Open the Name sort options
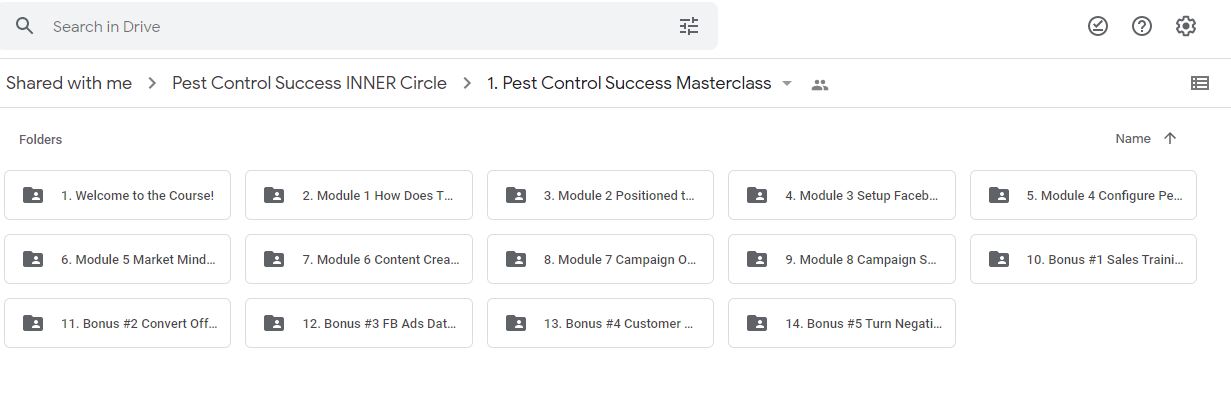Viewport: 1231px width, 411px height. (1133, 139)
